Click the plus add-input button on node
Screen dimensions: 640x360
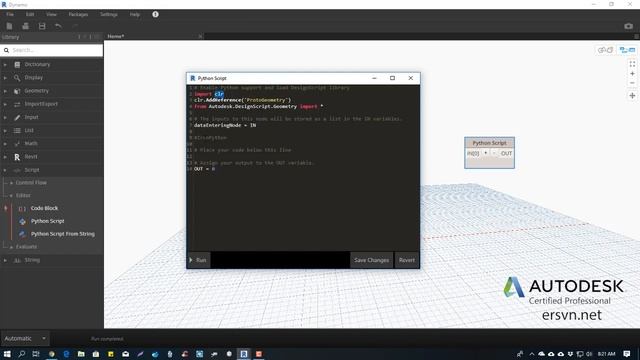coord(485,153)
